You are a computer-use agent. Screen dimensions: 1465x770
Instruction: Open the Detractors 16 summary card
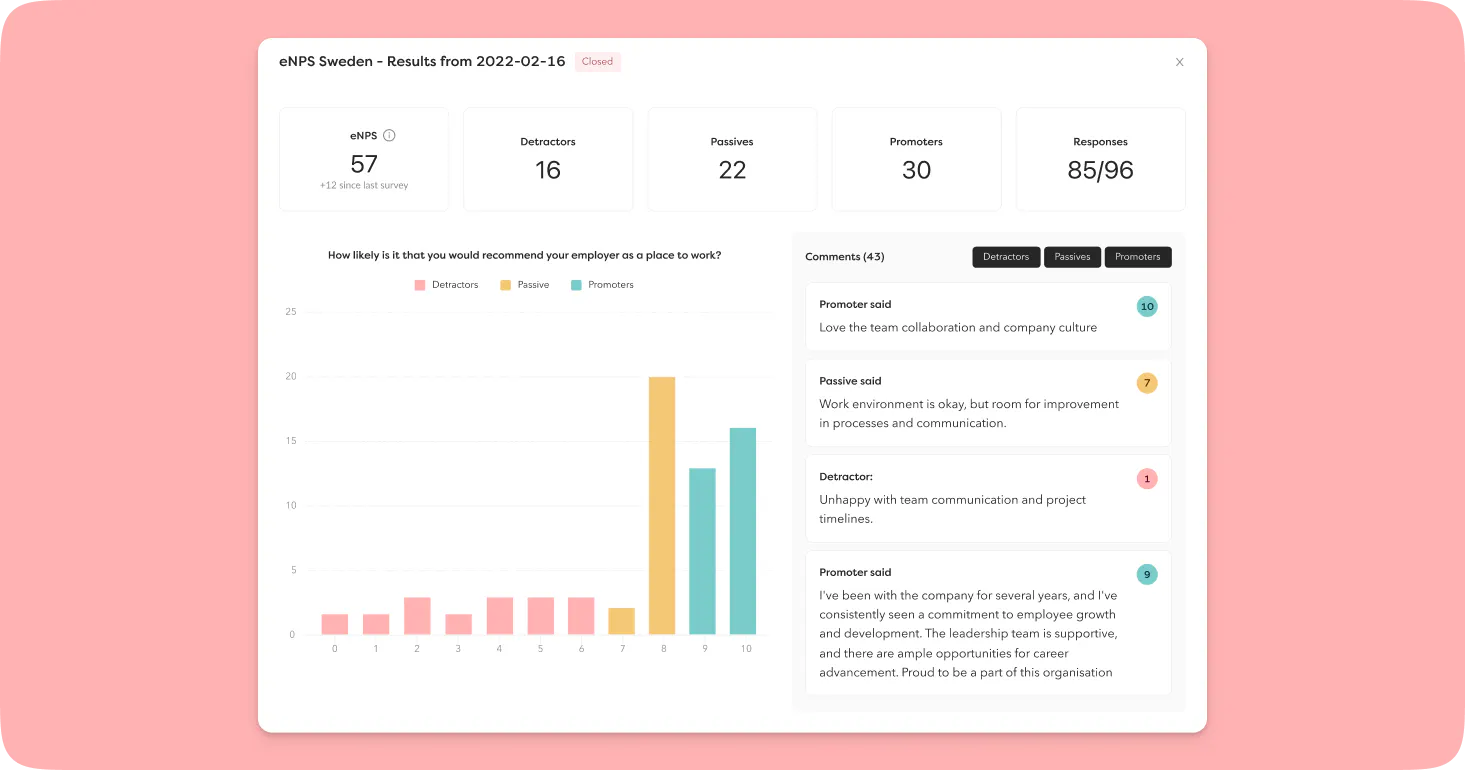coord(548,159)
